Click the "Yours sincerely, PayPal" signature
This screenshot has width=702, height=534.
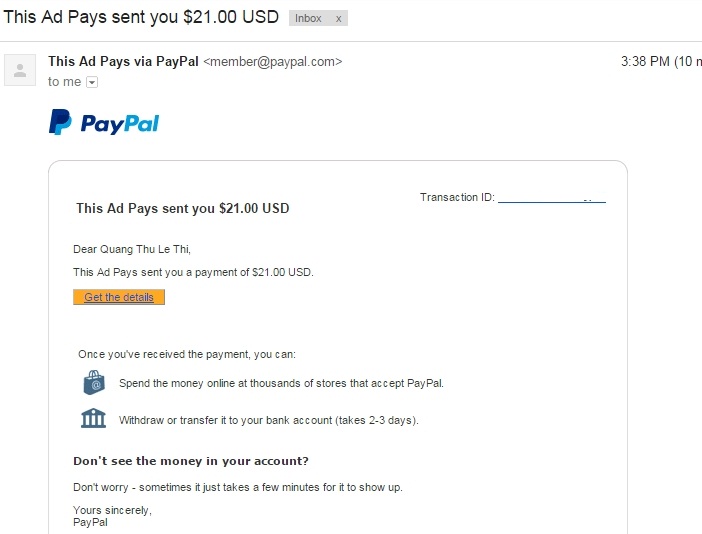click(98, 516)
